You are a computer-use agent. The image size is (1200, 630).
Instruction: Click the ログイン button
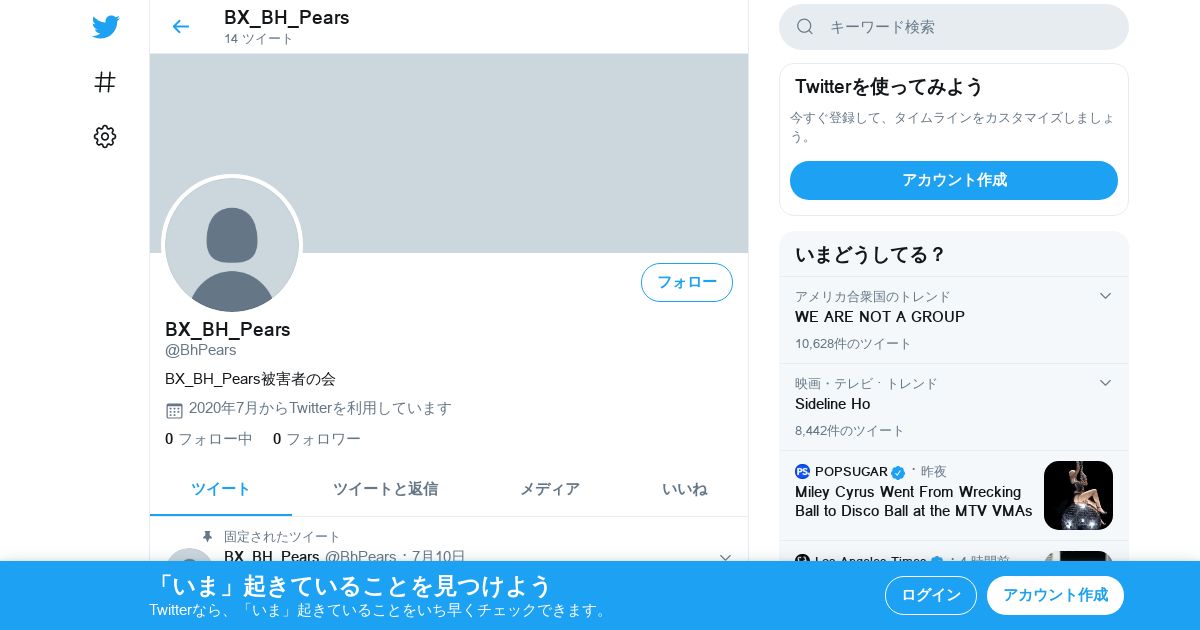coord(931,595)
